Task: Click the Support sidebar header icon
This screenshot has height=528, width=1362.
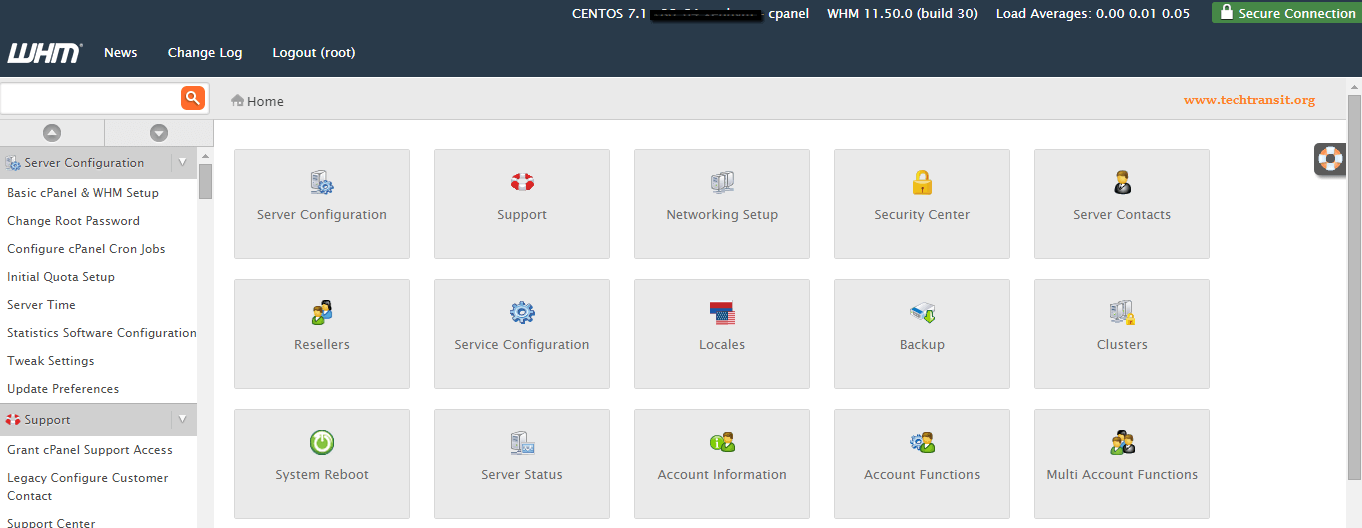Action: point(13,420)
